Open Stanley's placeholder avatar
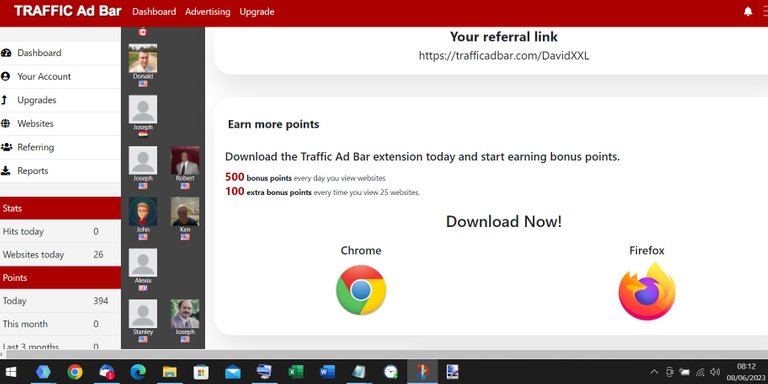Viewport: 768px width, 384px height. click(143, 313)
